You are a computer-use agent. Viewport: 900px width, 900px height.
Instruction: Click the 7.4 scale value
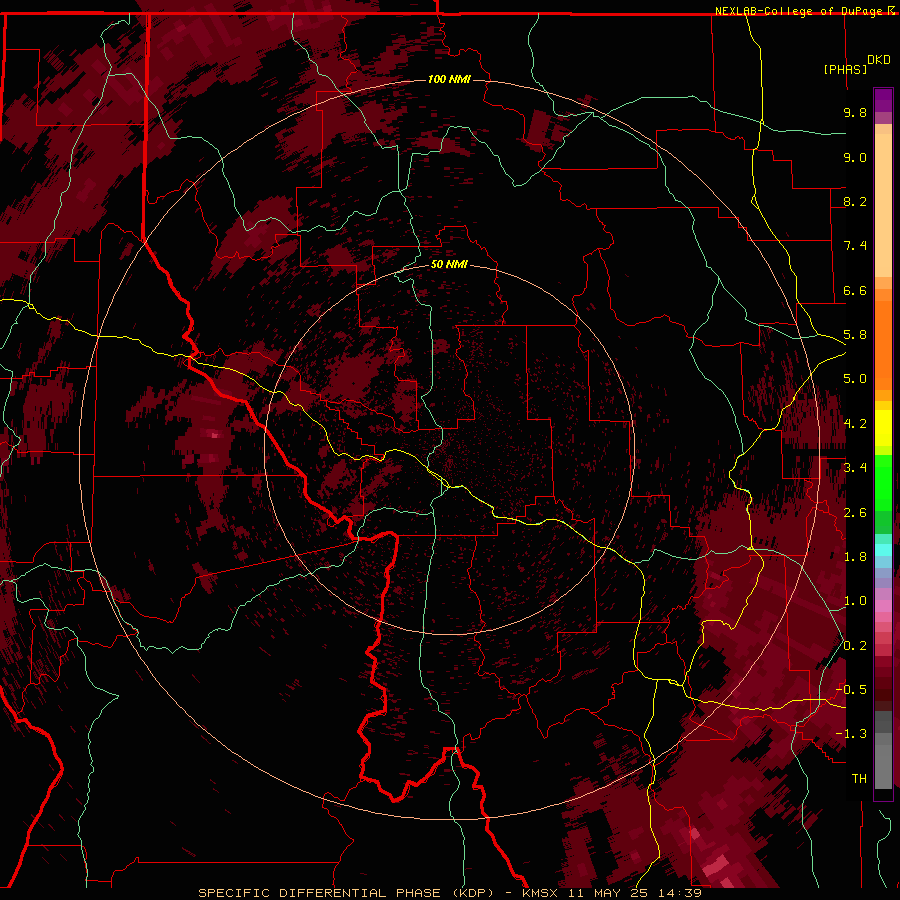(855, 246)
